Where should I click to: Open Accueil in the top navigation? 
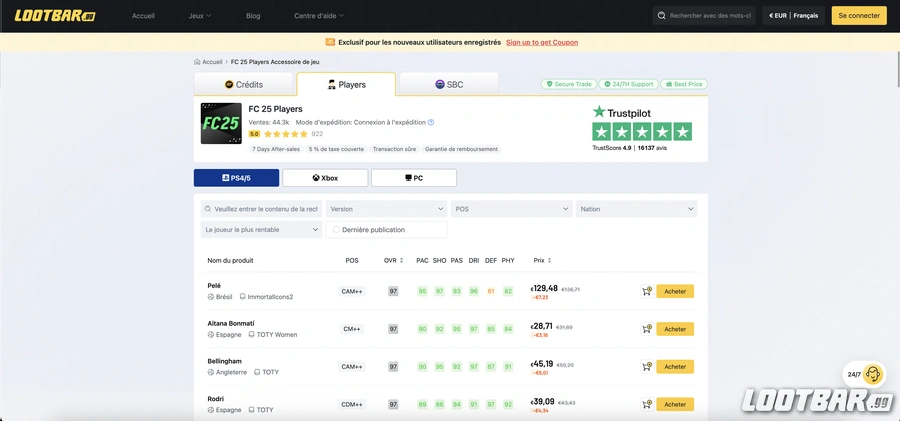click(143, 16)
